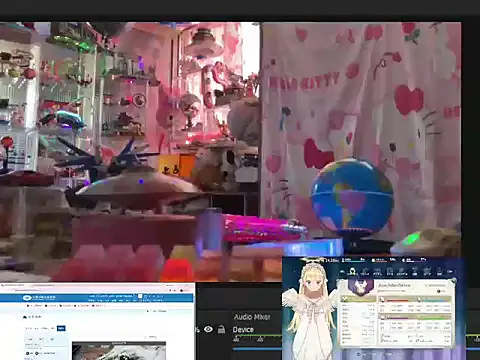Select the Audio Mixer panel title
Image resolution: width=480 pixels, height=360 pixels.
(252, 317)
